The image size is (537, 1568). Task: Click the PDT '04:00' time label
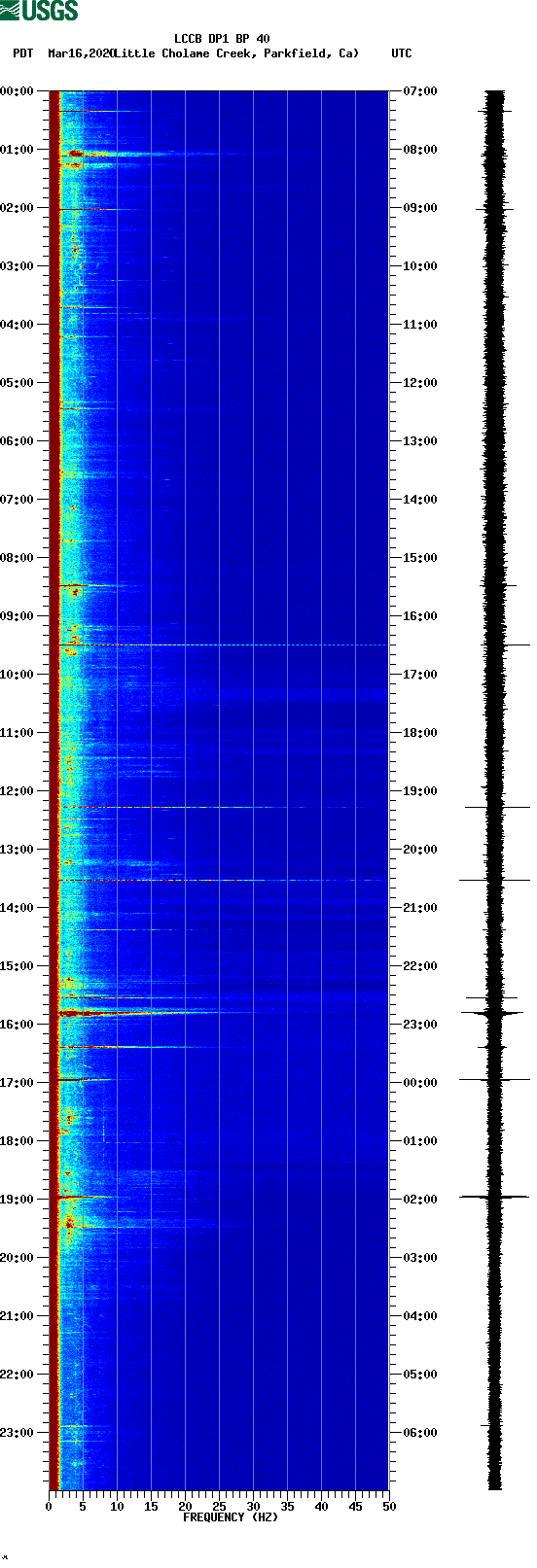17,325
